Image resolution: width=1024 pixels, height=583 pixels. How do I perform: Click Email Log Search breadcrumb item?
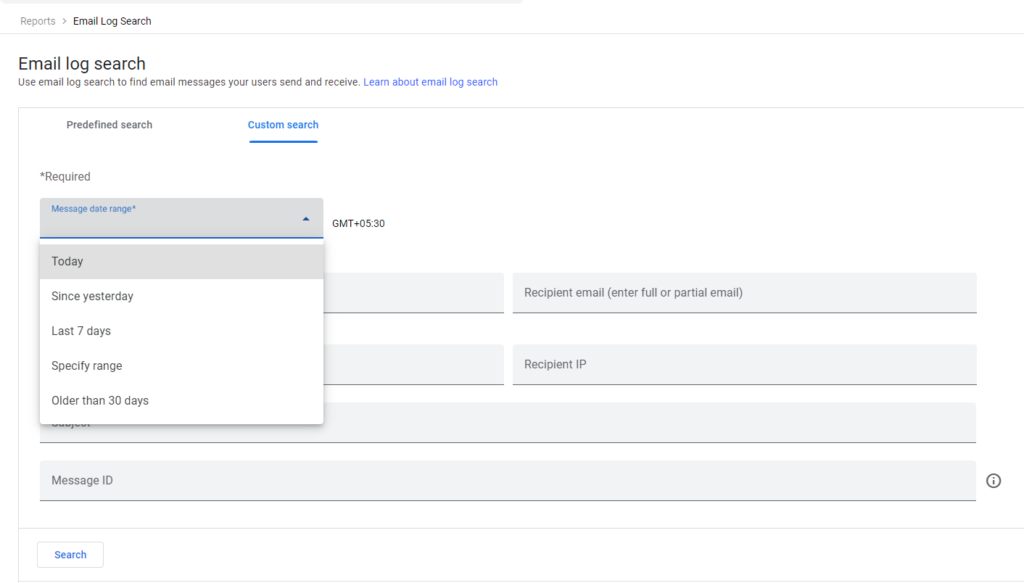click(112, 21)
